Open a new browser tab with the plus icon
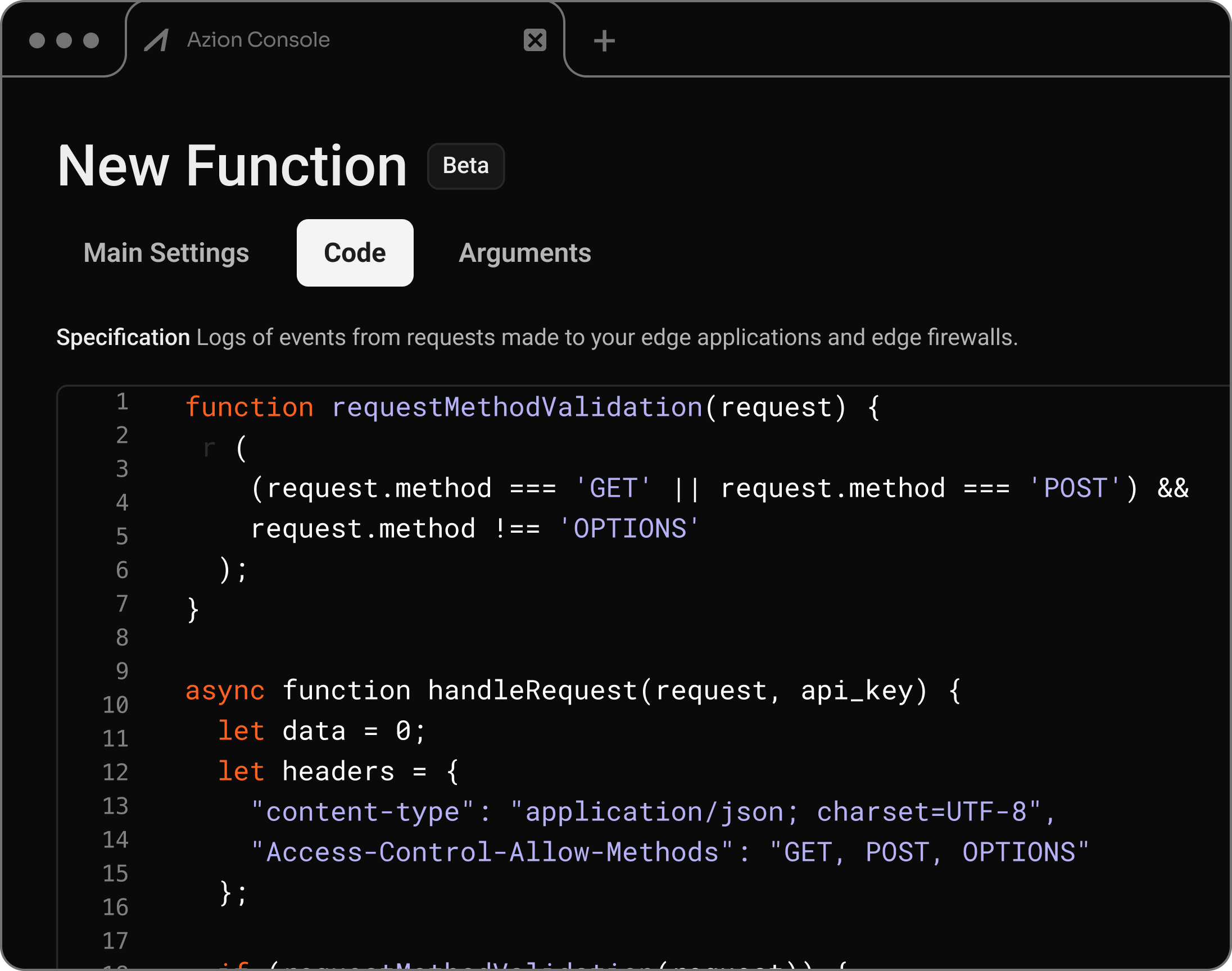 (x=604, y=40)
